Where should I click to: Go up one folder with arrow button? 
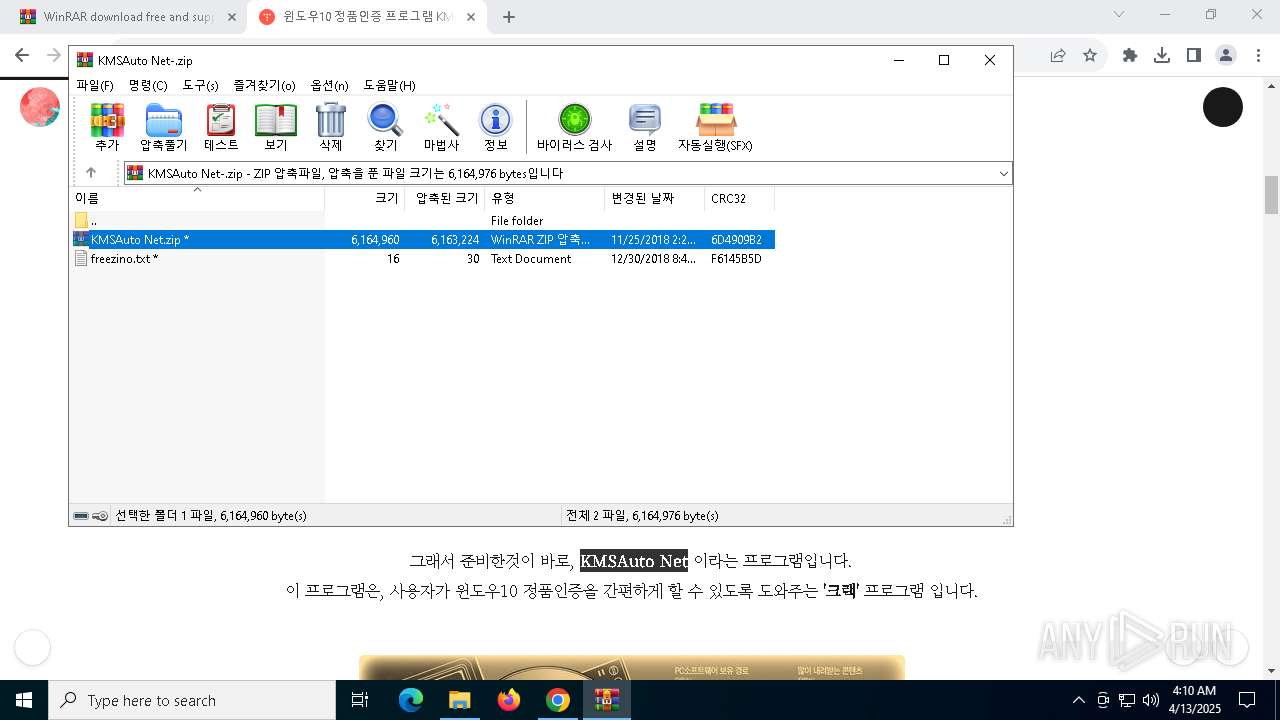tap(91, 173)
